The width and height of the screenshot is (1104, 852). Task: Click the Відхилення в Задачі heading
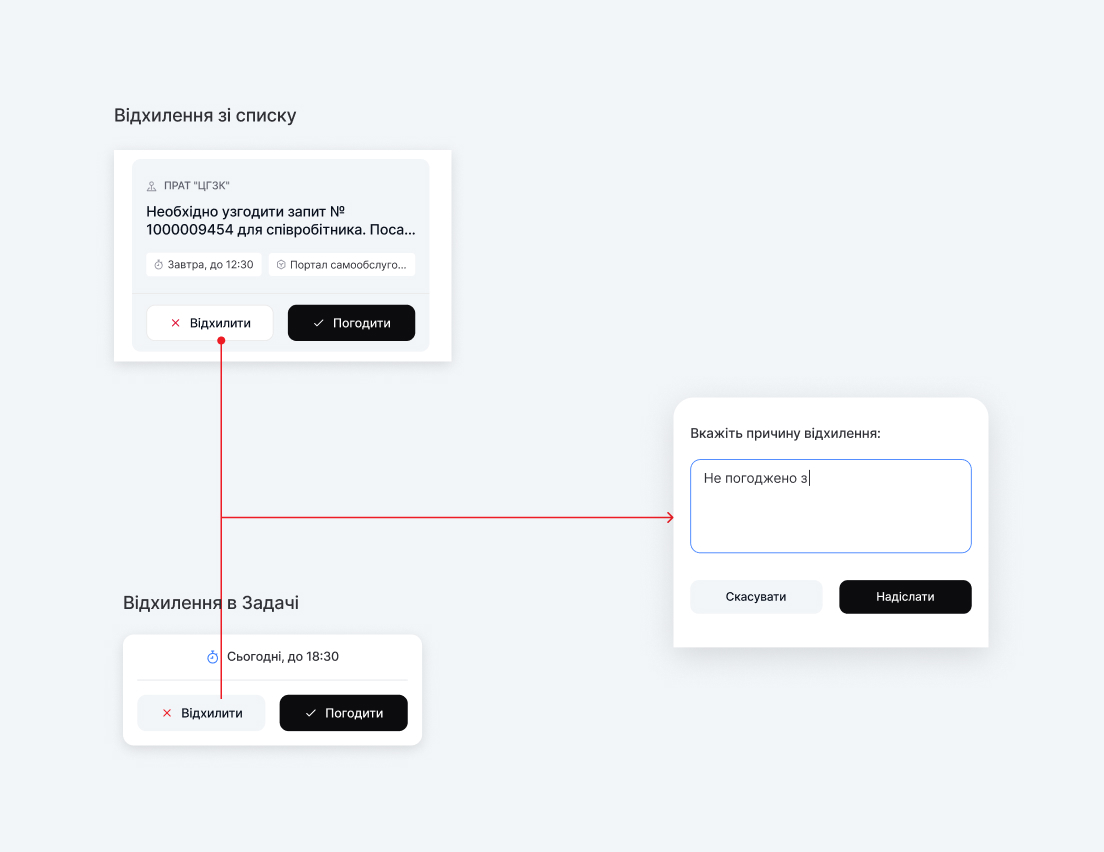coord(210,603)
